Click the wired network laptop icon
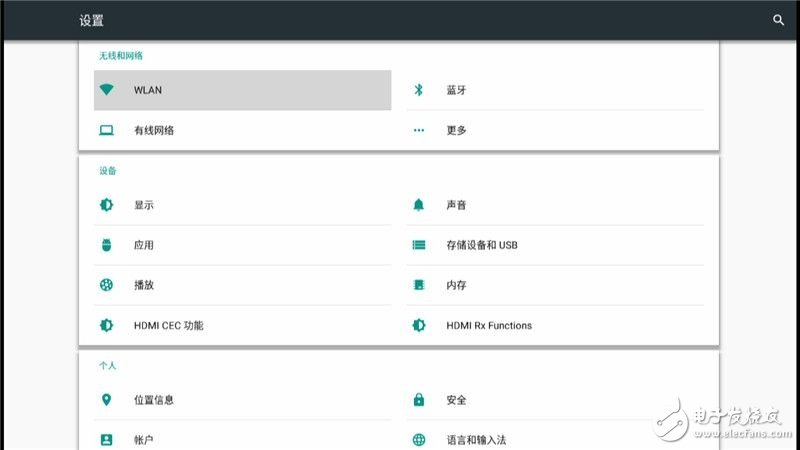 pos(106,130)
